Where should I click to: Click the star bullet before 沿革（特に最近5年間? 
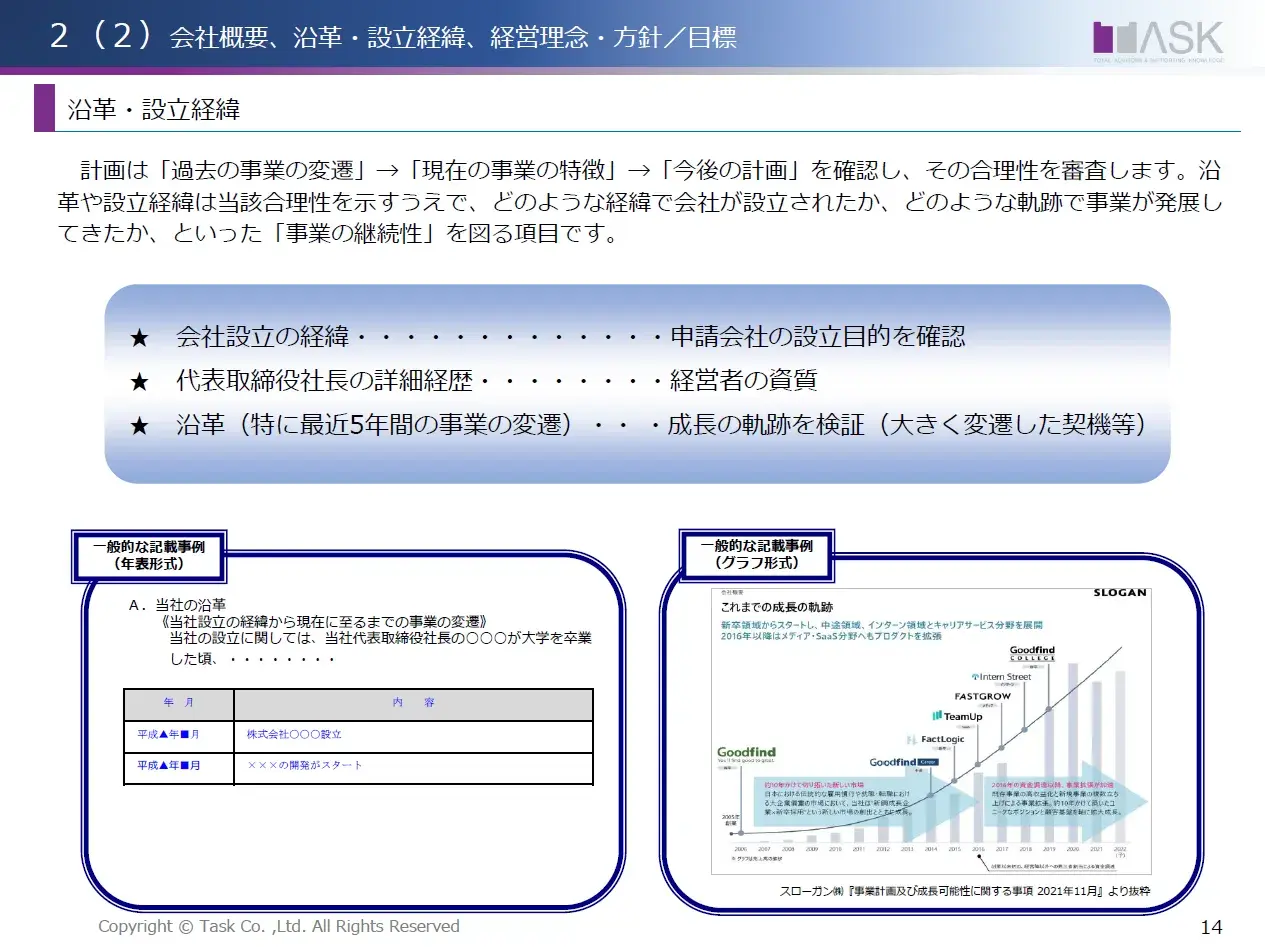(139, 425)
